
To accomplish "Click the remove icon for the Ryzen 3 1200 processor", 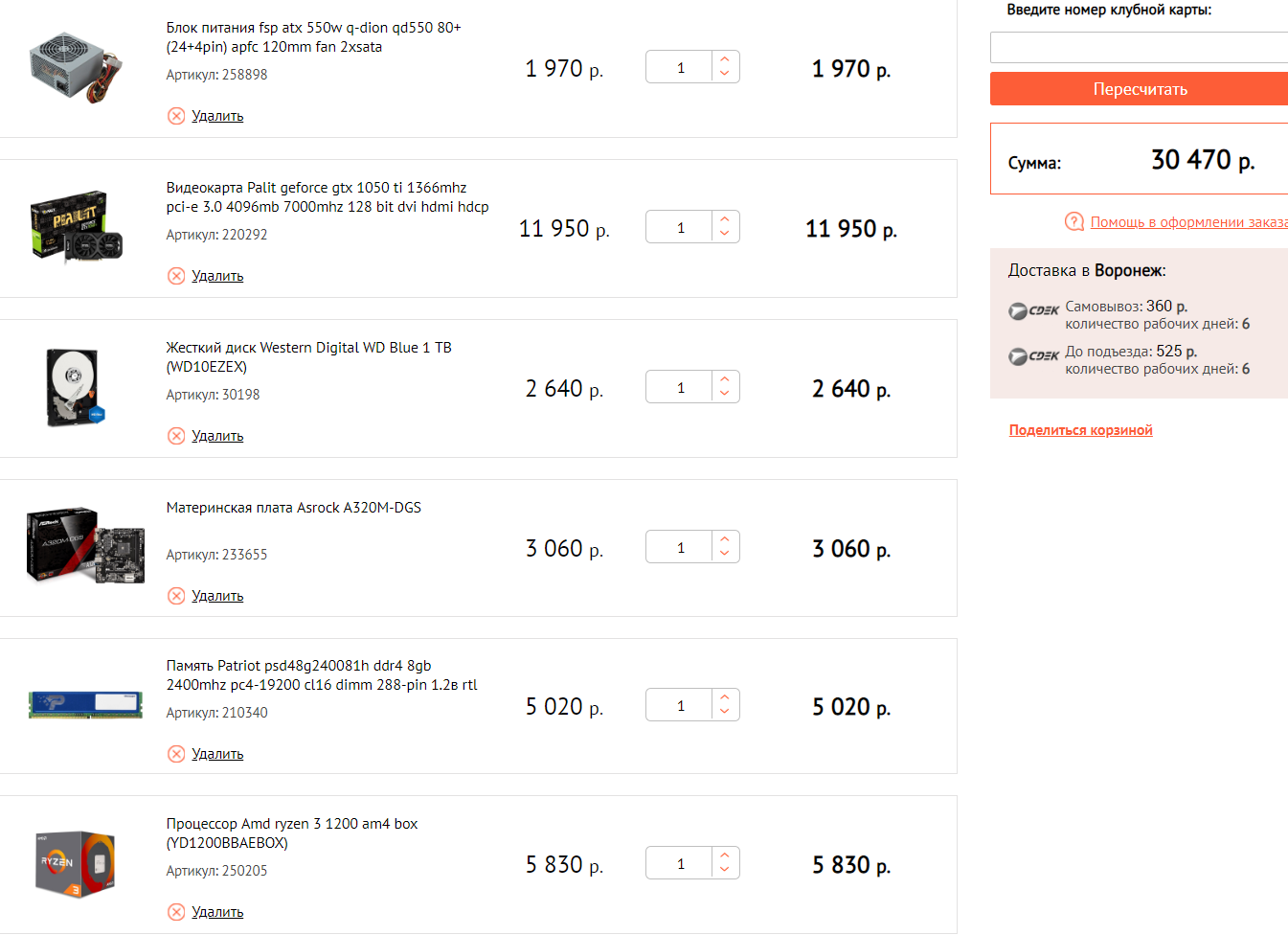I will (x=176, y=912).
